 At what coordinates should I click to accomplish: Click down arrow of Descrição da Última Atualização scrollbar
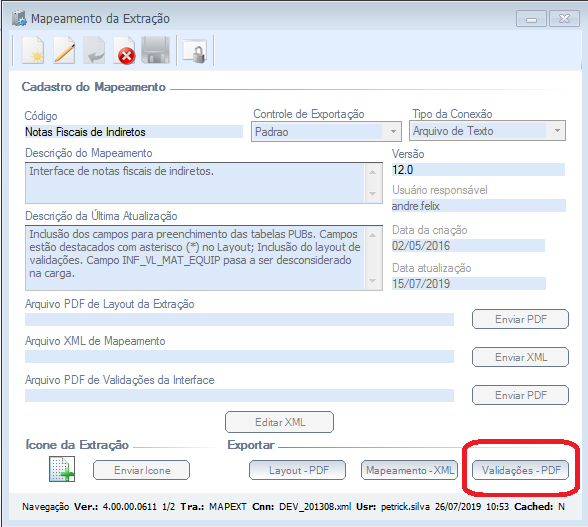373,281
